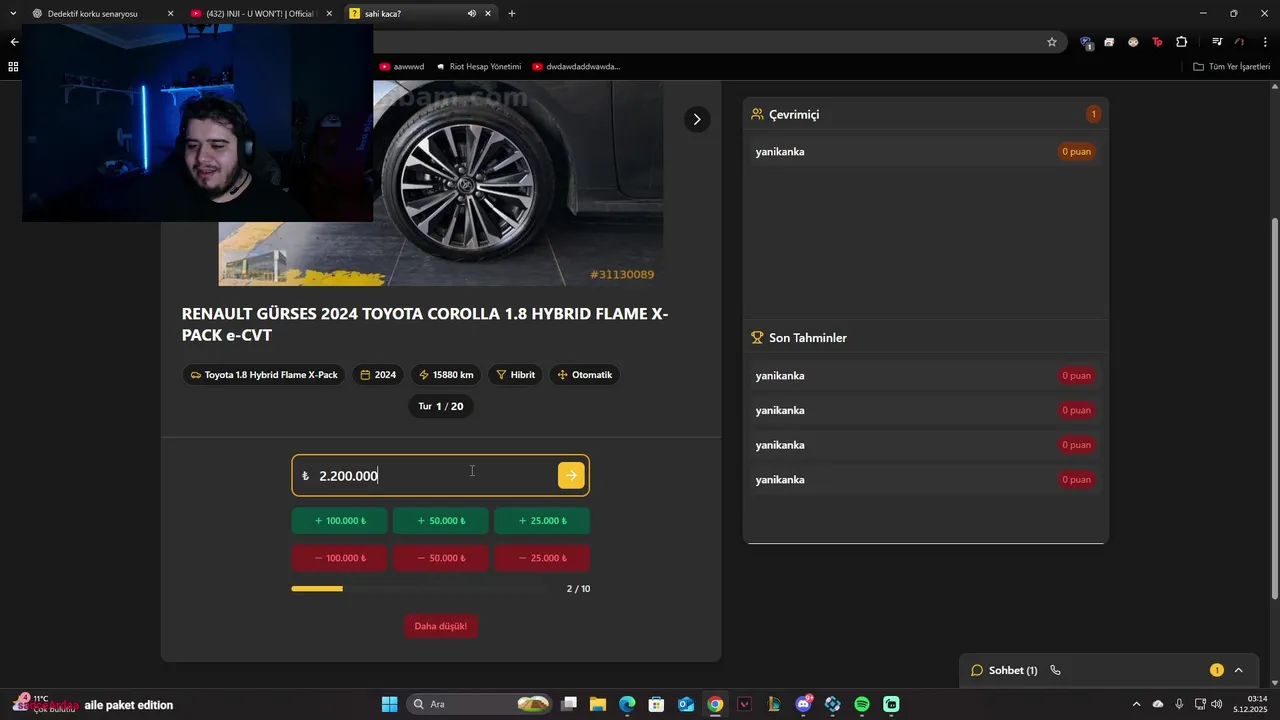The image size is (1280, 720).
Task: Open Microsoft Store from the taskbar
Action: click(656, 704)
